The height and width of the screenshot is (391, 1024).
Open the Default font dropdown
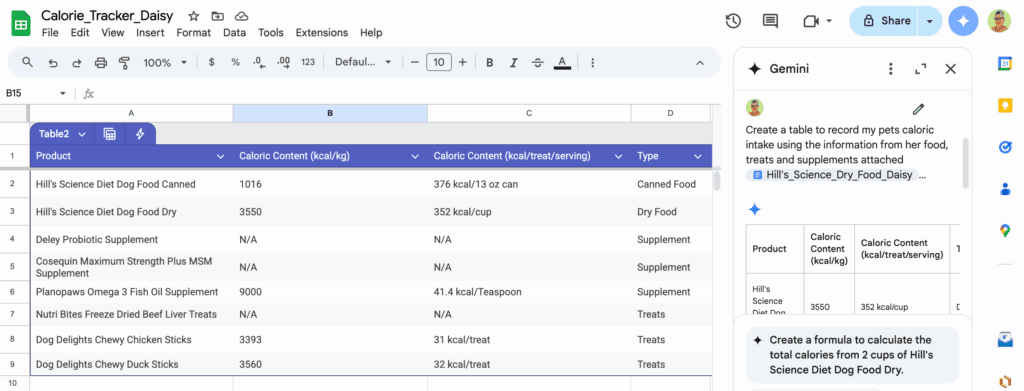363,62
